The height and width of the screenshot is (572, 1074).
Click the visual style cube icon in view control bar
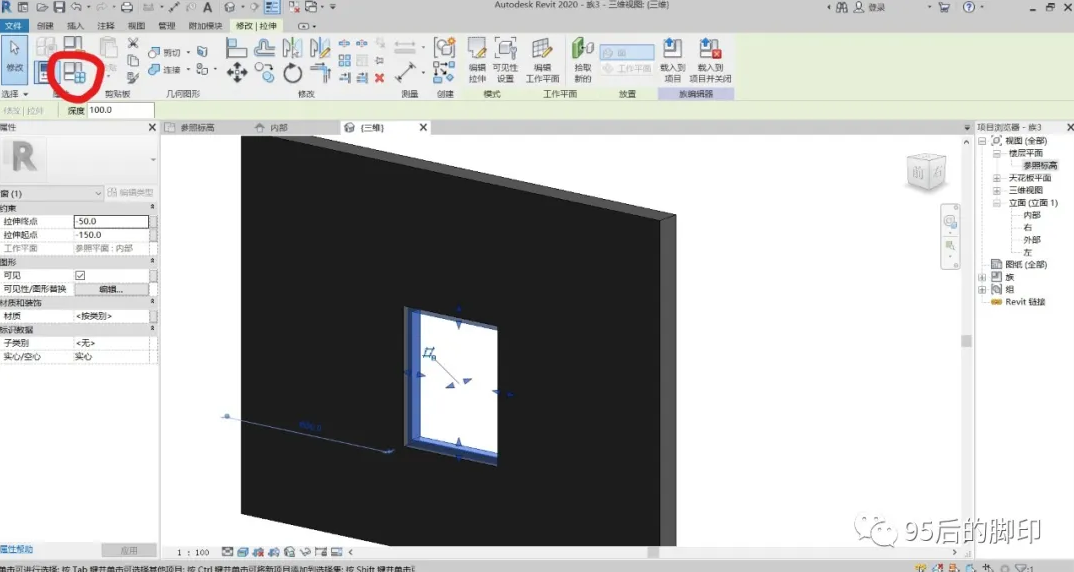[242, 551]
